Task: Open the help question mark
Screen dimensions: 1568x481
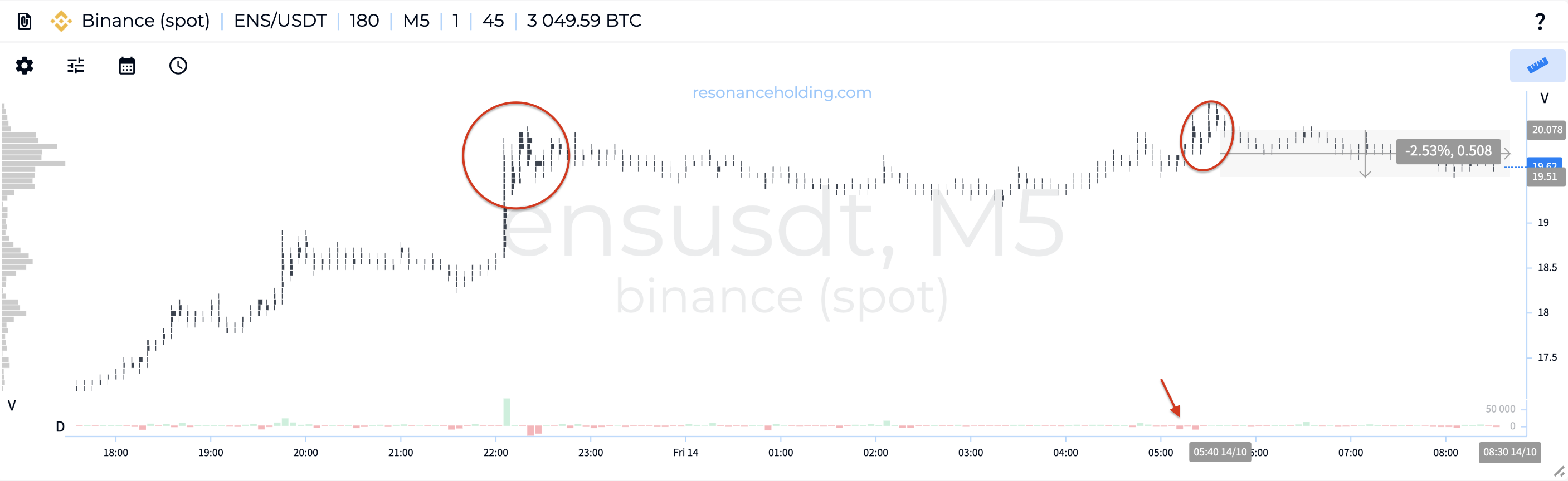Action: pyautogui.click(x=1540, y=21)
